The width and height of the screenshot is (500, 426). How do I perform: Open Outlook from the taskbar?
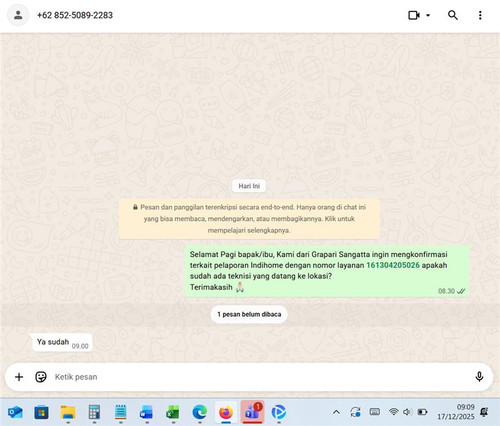coord(15,412)
